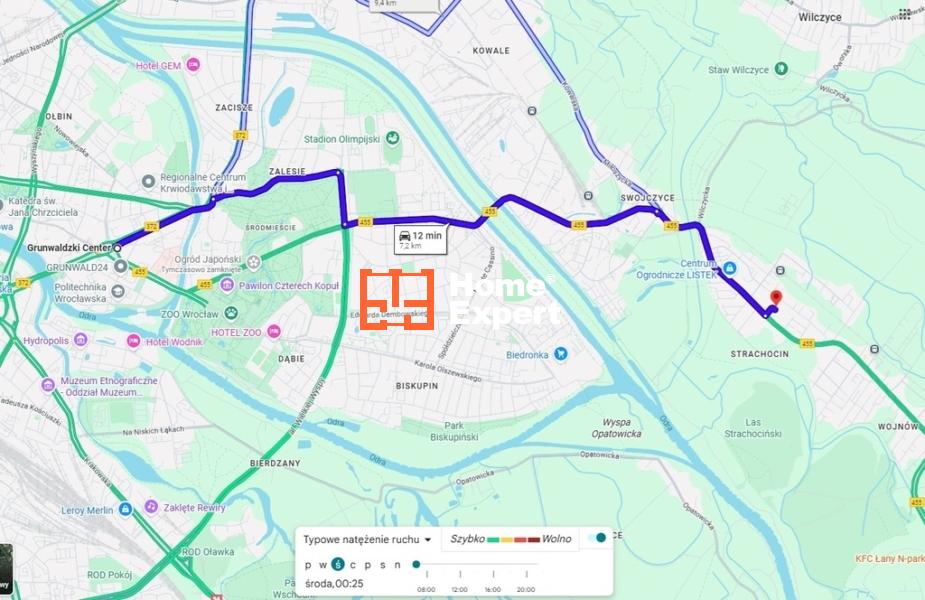Open the Typowe natężenie ruchu dropdown
The image size is (925, 600).
pos(367,539)
